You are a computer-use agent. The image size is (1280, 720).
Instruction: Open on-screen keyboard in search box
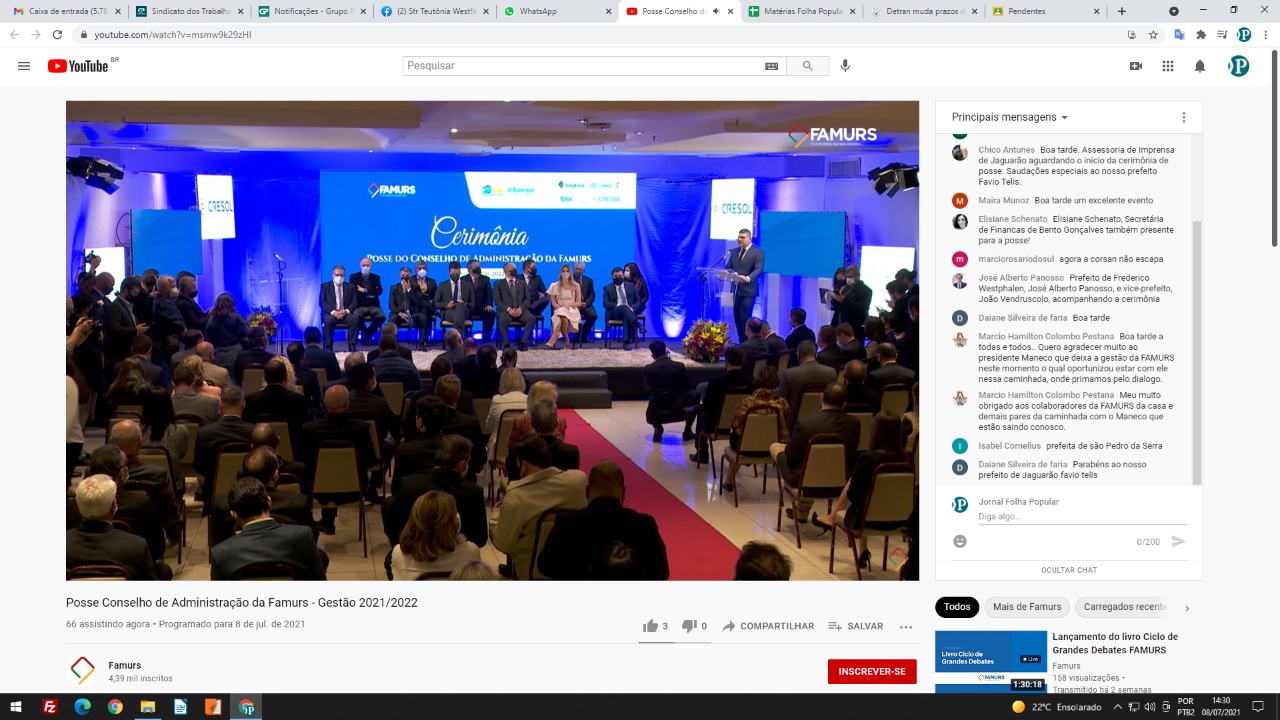[x=771, y=66]
